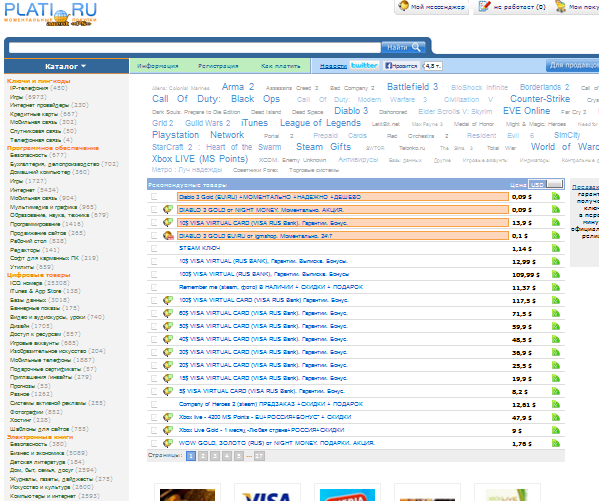Open the Информация menu item
The image size is (599, 501).
tap(157, 66)
